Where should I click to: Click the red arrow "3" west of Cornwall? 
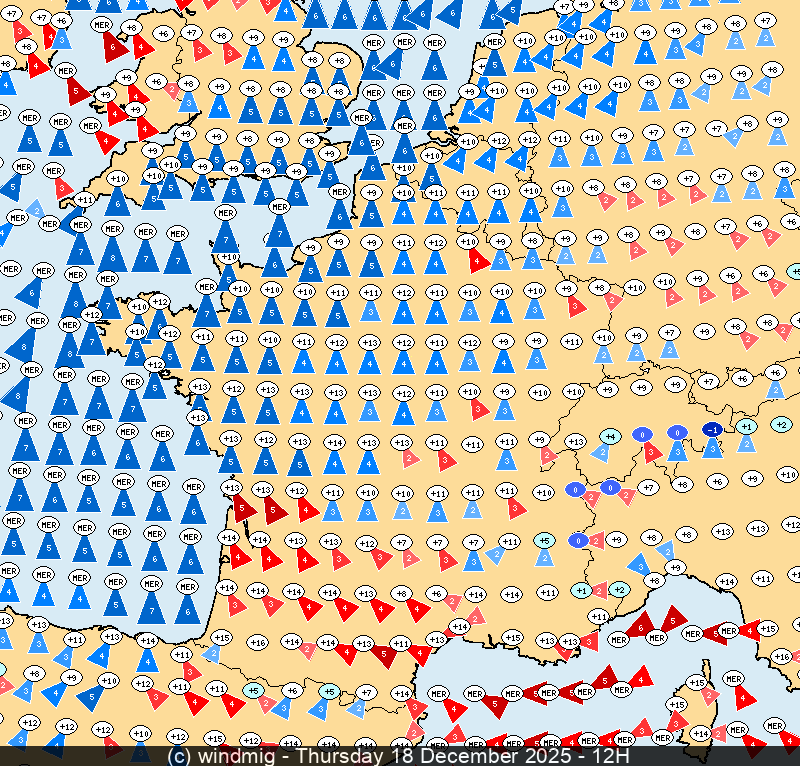point(64,187)
